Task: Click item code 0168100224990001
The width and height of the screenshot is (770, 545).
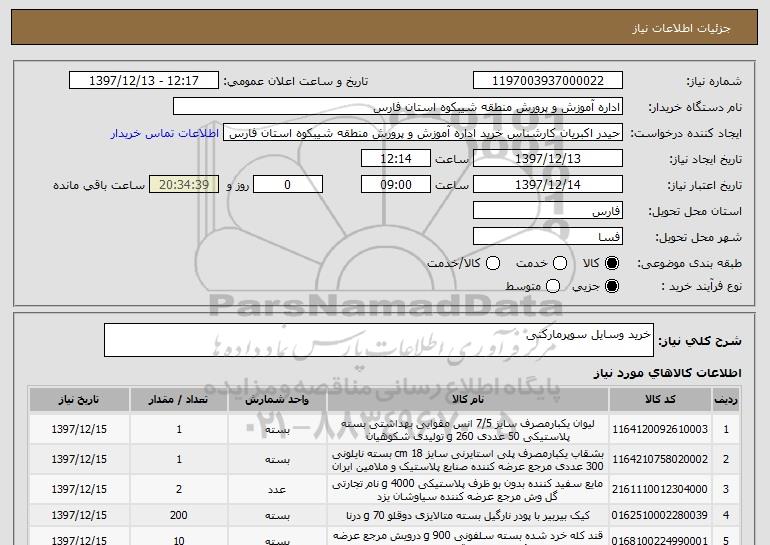Action: 660,541
